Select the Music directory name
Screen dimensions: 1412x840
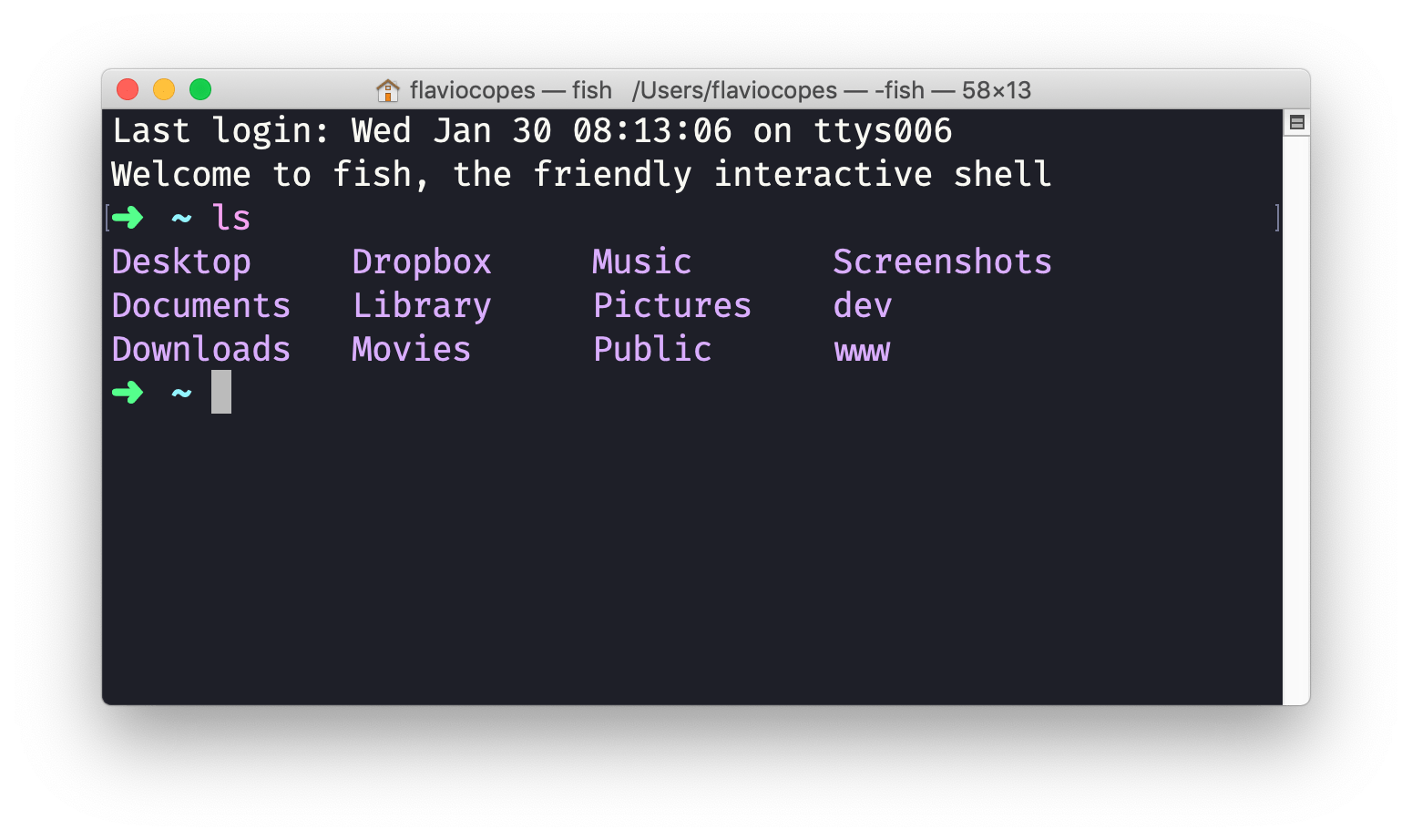641,261
